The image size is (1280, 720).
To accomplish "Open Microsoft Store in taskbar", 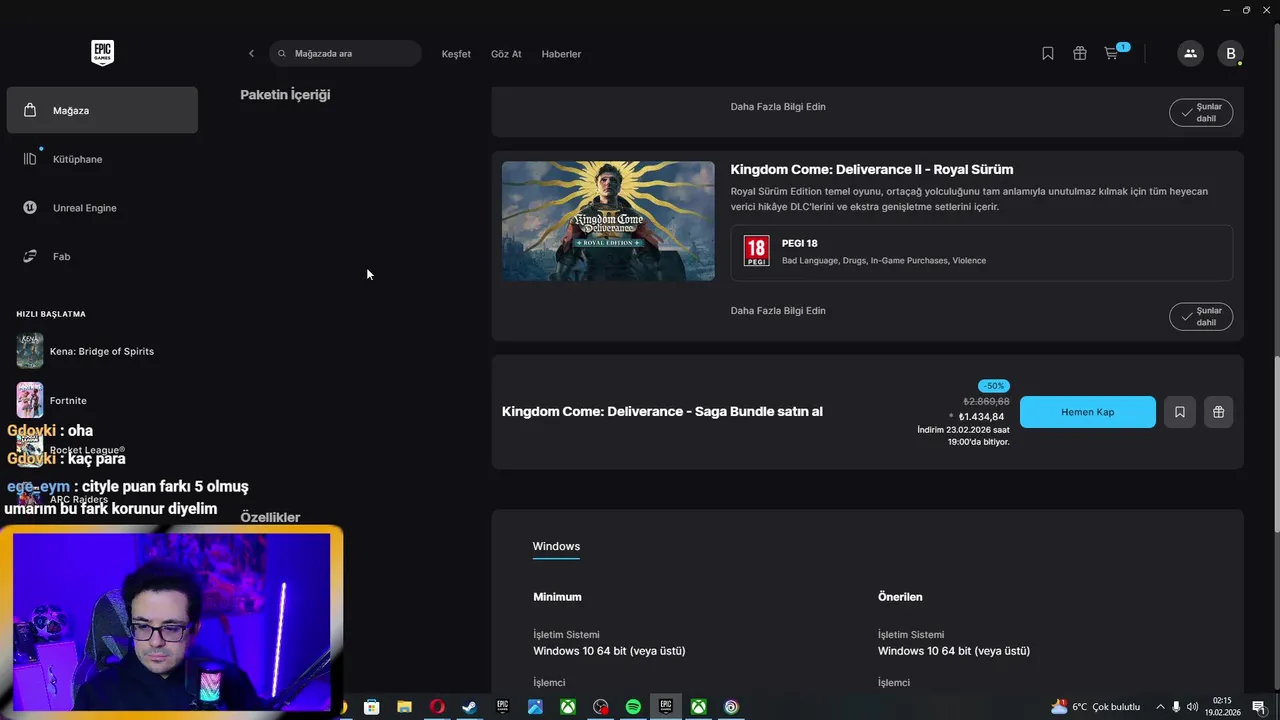I will tap(372, 707).
